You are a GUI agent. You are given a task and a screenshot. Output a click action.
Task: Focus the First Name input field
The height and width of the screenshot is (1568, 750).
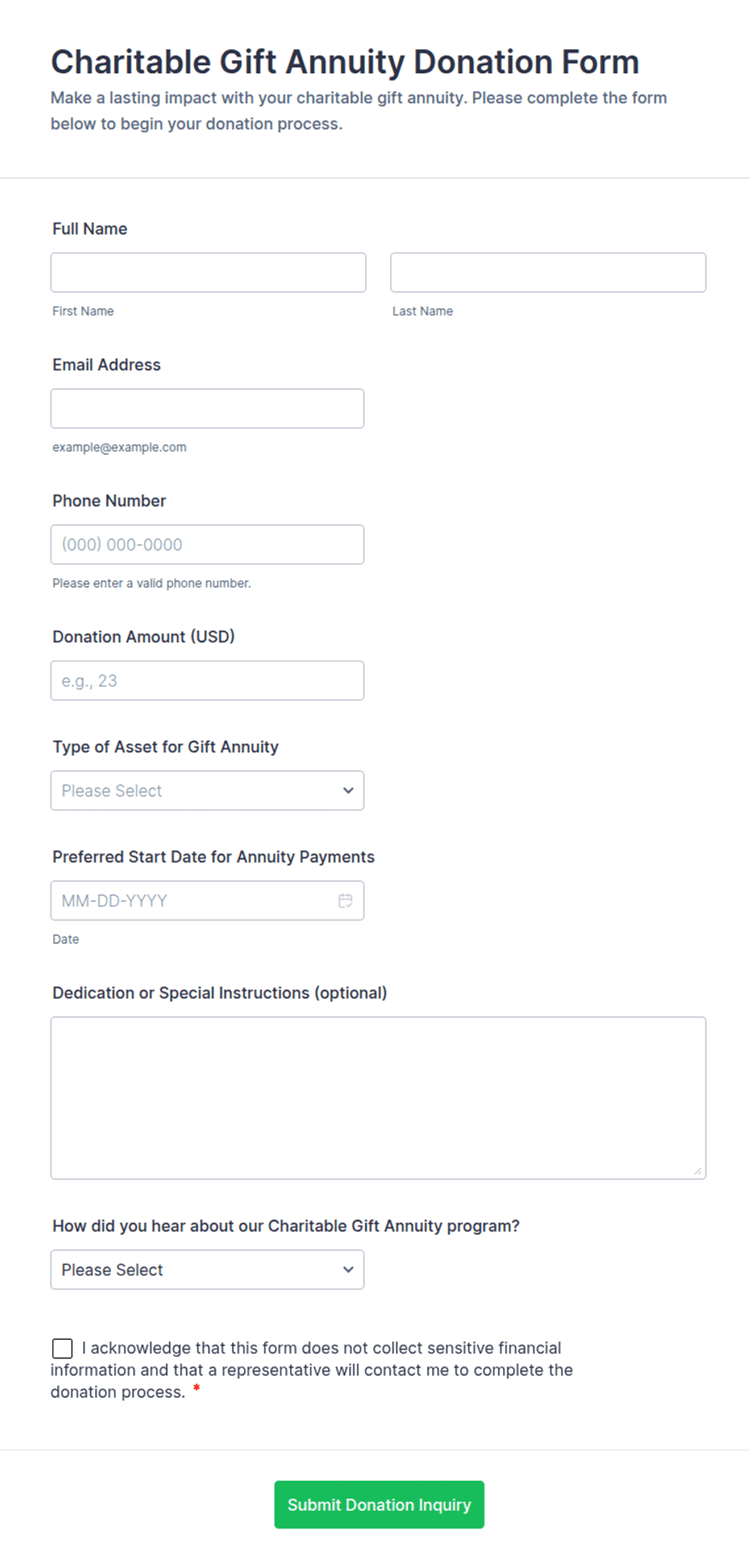click(x=208, y=273)
